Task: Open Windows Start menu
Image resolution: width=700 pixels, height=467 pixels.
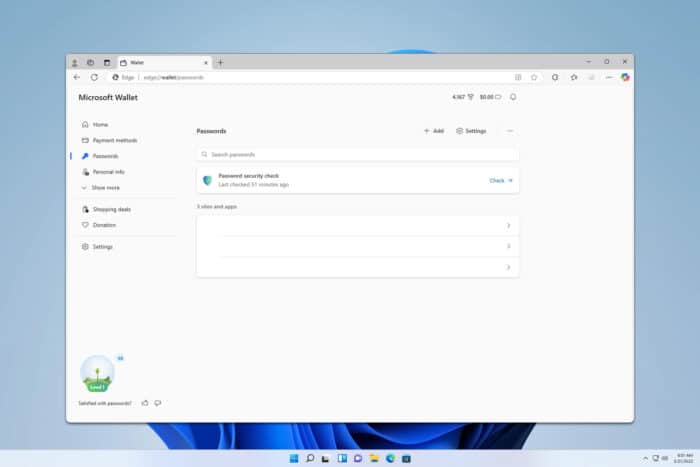Action: point(294,459)
